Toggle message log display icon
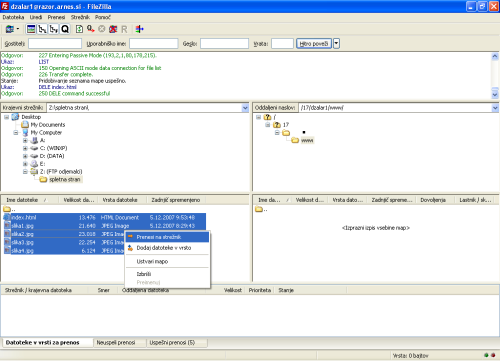The height and width of the screenshot is (361, 500). [31, 29]
